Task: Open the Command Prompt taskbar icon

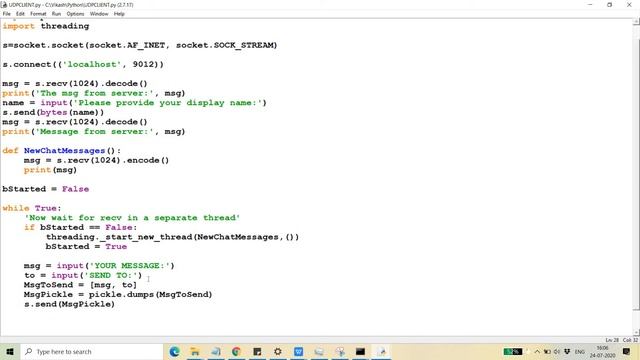Action: coord(360,351)
